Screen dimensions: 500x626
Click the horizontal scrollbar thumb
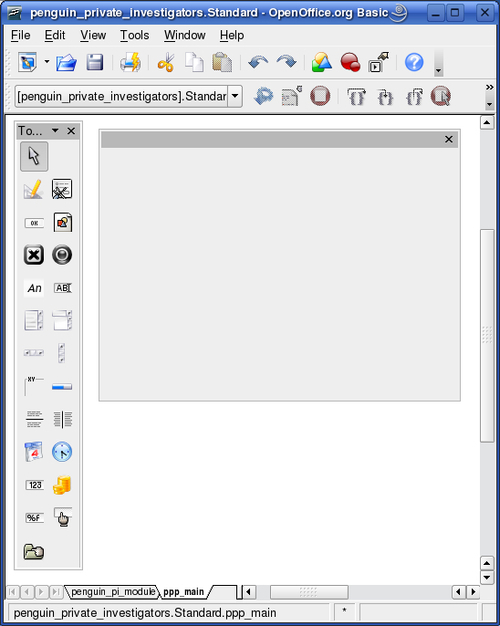point(309,592)
